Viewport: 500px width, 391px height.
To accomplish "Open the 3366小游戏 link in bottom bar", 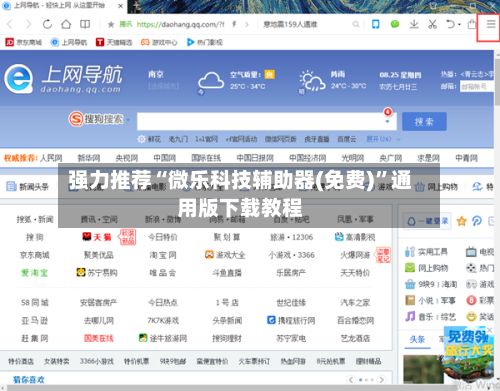I will [x=96, y=361].
